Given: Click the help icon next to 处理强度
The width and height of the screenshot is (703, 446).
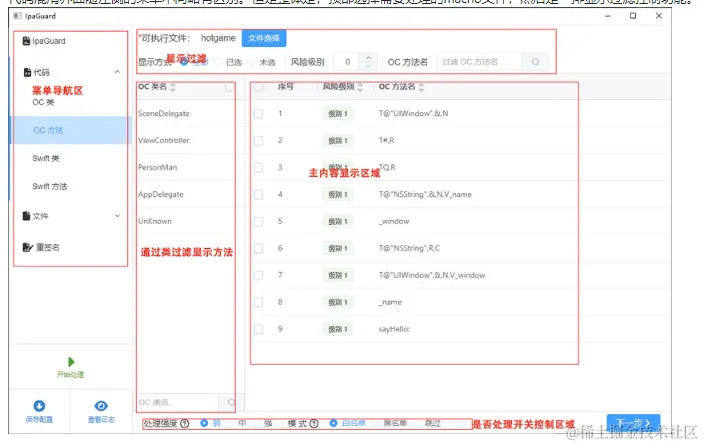Looking at the screenshot, I should tap(185, 423).
